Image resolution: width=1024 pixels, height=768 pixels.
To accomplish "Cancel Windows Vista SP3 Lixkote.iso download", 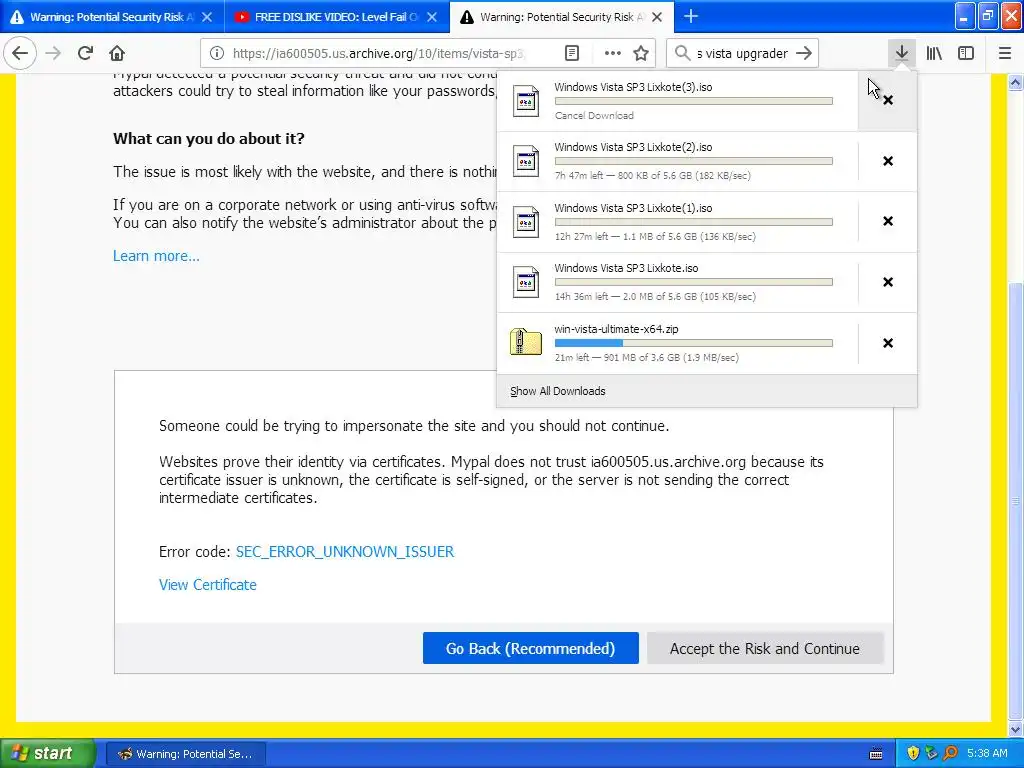I will pyautogui.click(x=888, y=282).
